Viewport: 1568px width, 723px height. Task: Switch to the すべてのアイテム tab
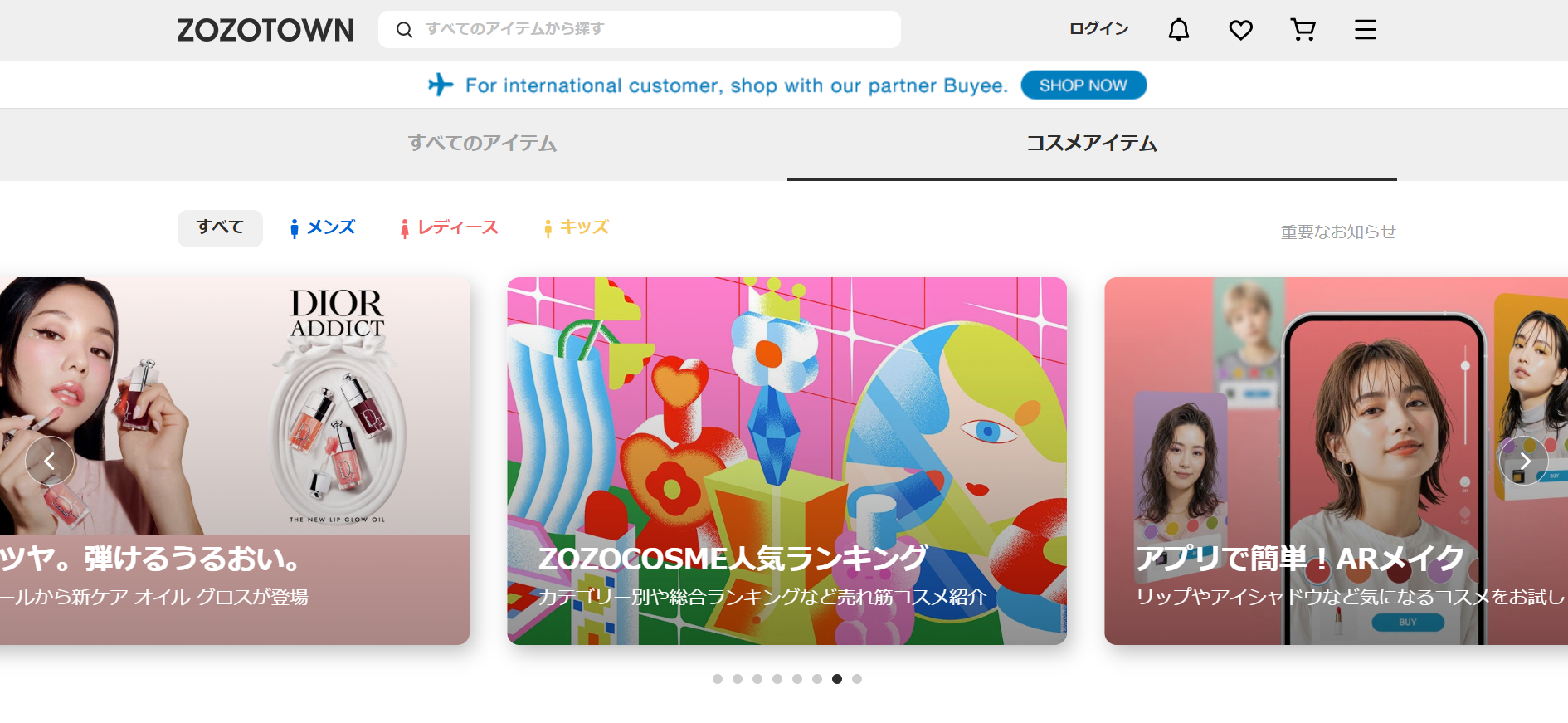coord(482,144)
